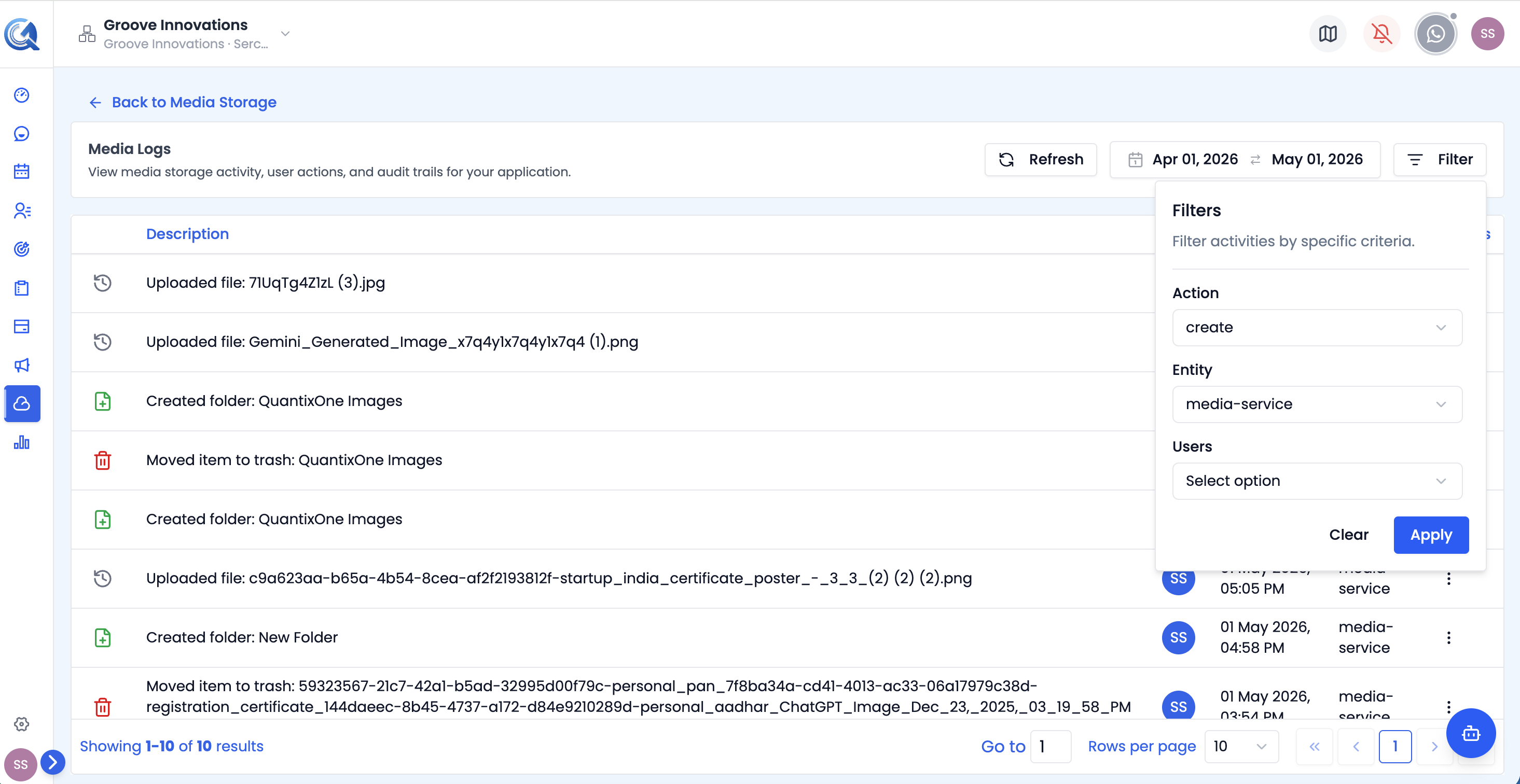Sort by the Description column header

[x=187, y=234]
